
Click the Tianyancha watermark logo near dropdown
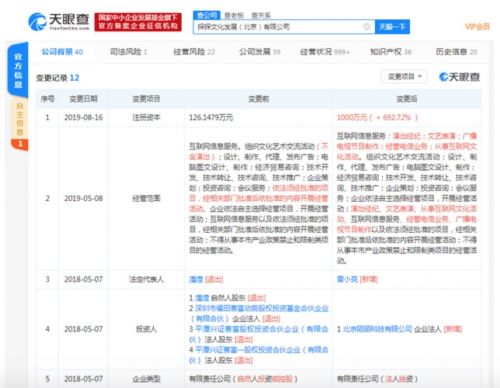[x=459, y=77]
